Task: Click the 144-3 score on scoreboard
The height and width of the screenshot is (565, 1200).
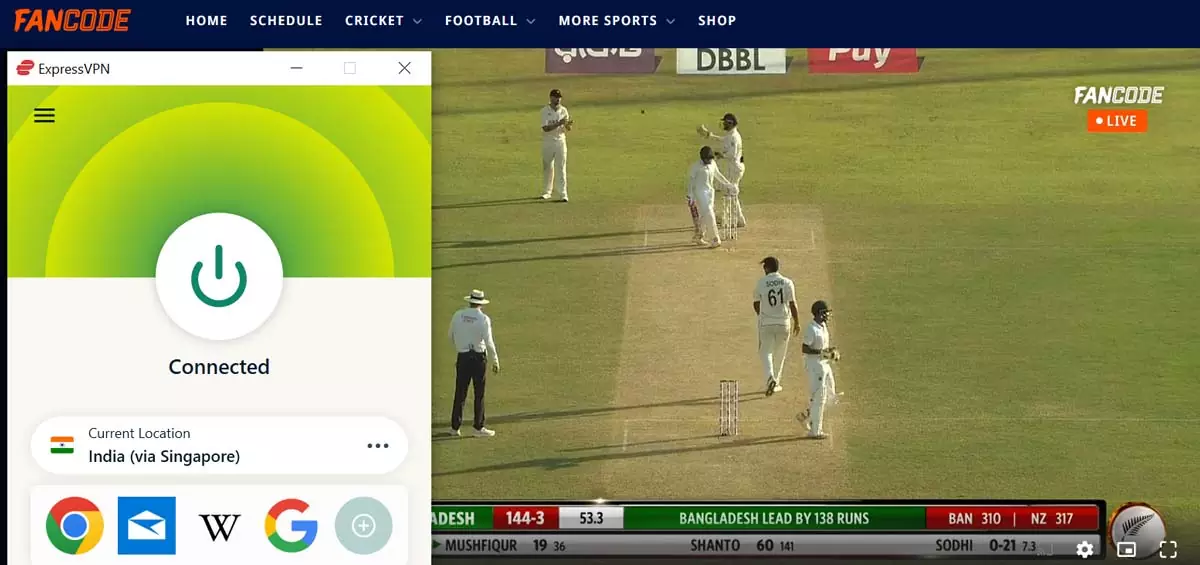Action: pyautogui.click(x=525, y=518)
